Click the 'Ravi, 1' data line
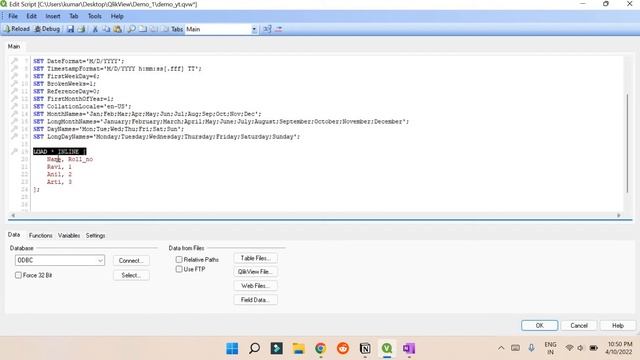The height and width of the screenshot is (360, 640). click(59, 167)
